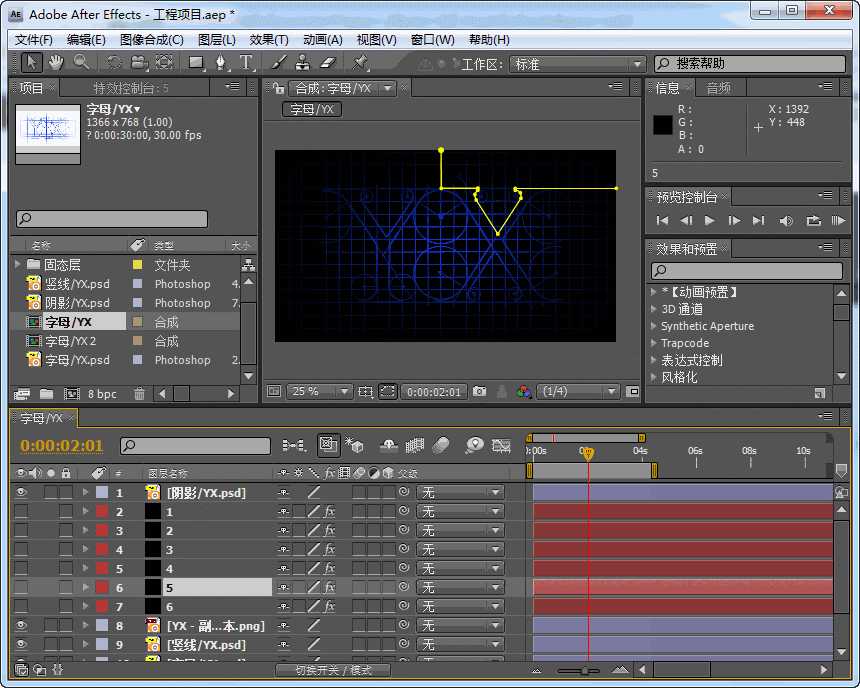Click the play button in preview panel
This screenshot has height=688, width=860.
[x=709, y=221]
